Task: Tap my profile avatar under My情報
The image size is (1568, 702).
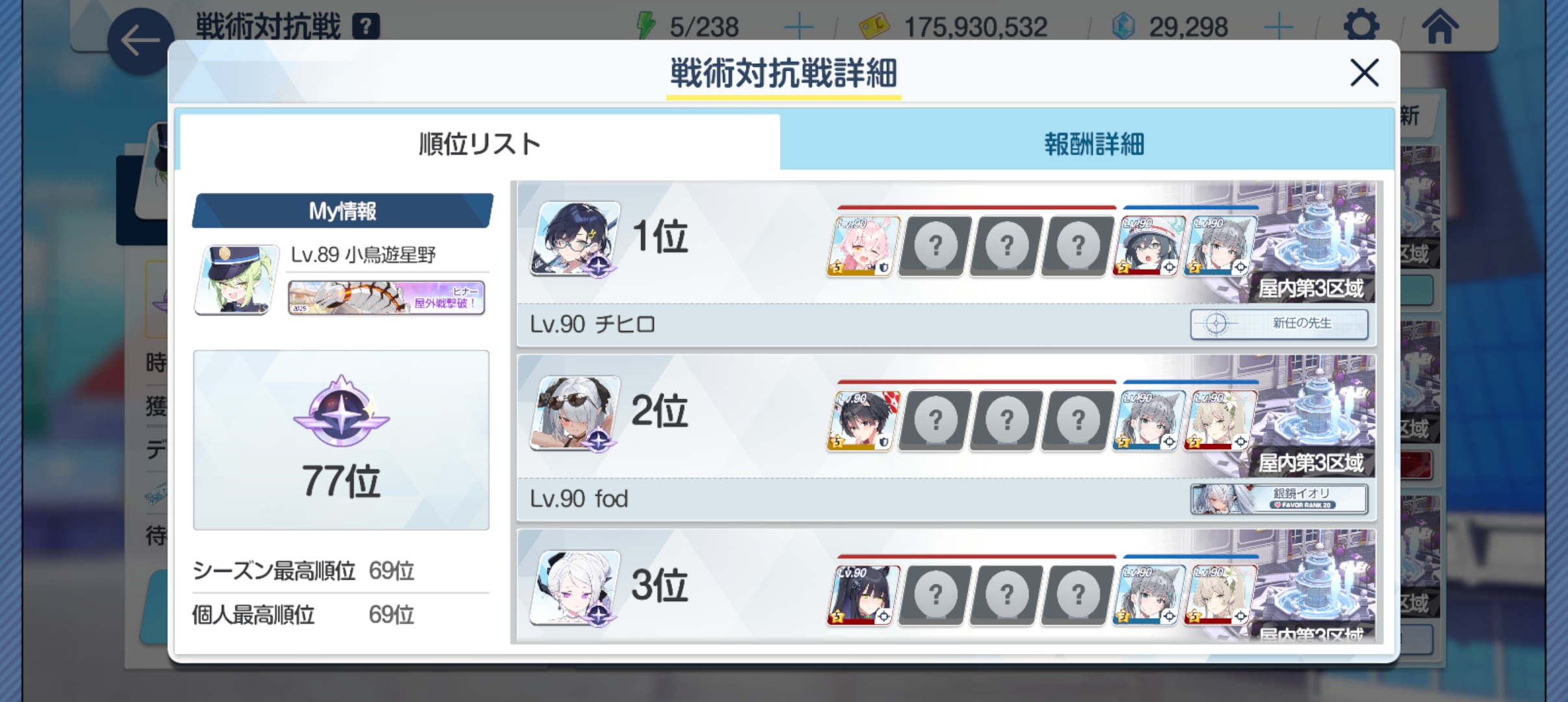Action: pos(237,280)
